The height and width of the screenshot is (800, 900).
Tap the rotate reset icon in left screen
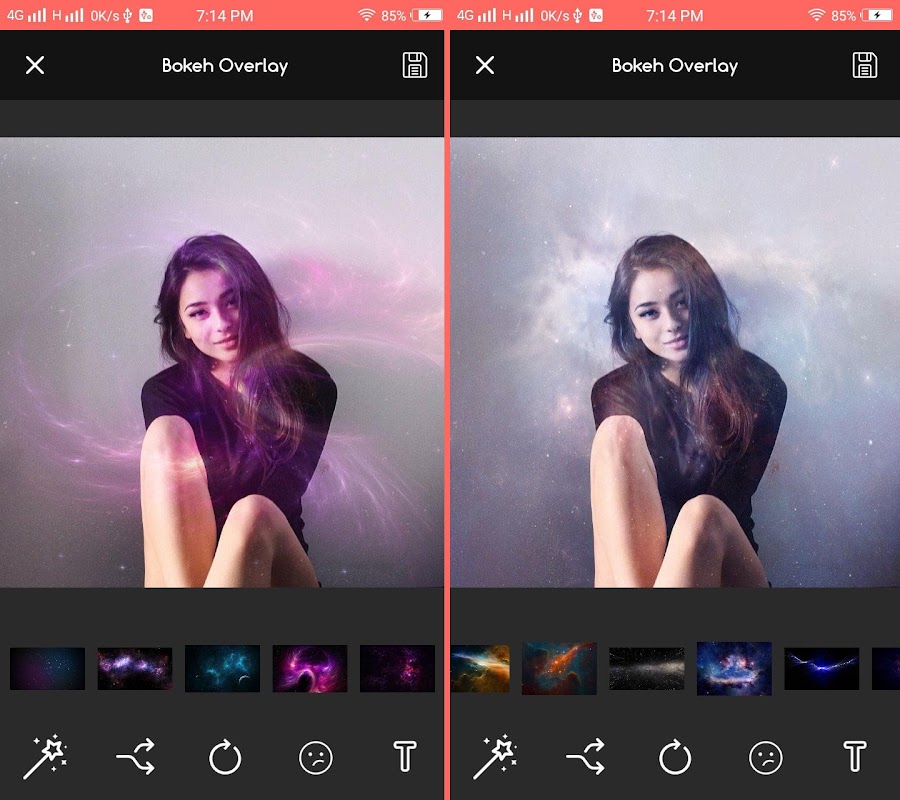[x=225, y=756]
